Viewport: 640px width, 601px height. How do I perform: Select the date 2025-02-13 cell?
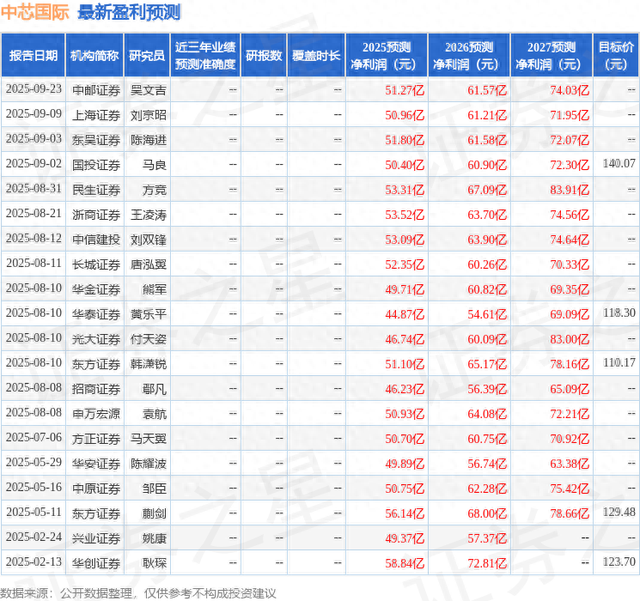pyautogui.click(x=33, y=562)
